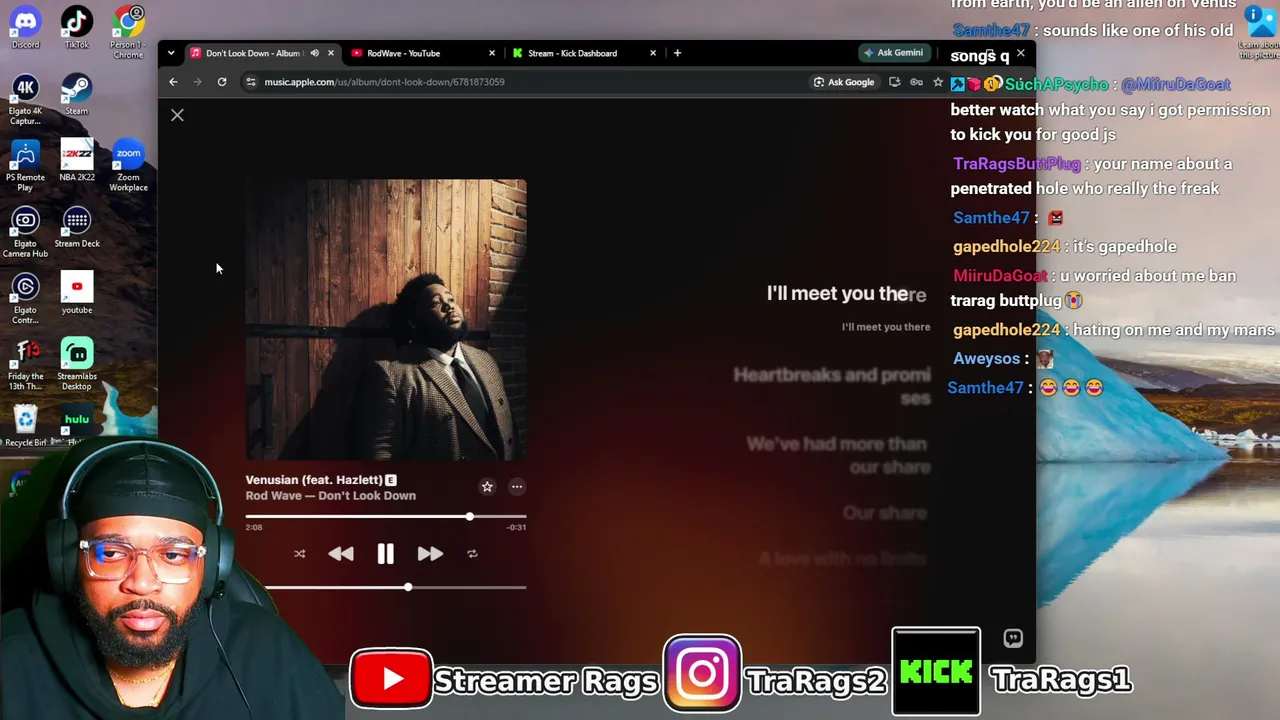This screenshot has width=1280, height=720.
Task: Open the Elgato Control Center shortcut
Action: point(25,298)
